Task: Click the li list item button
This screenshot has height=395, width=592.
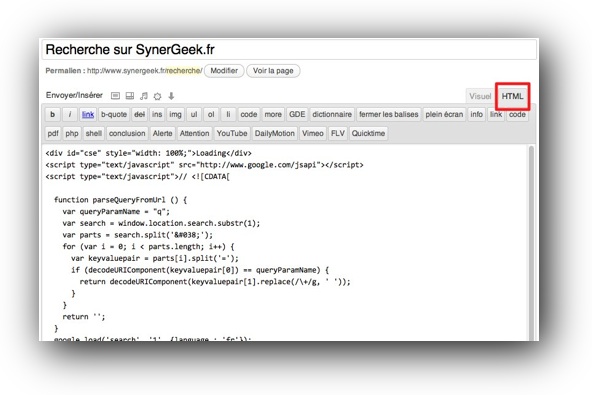Action: pos(228,114)
